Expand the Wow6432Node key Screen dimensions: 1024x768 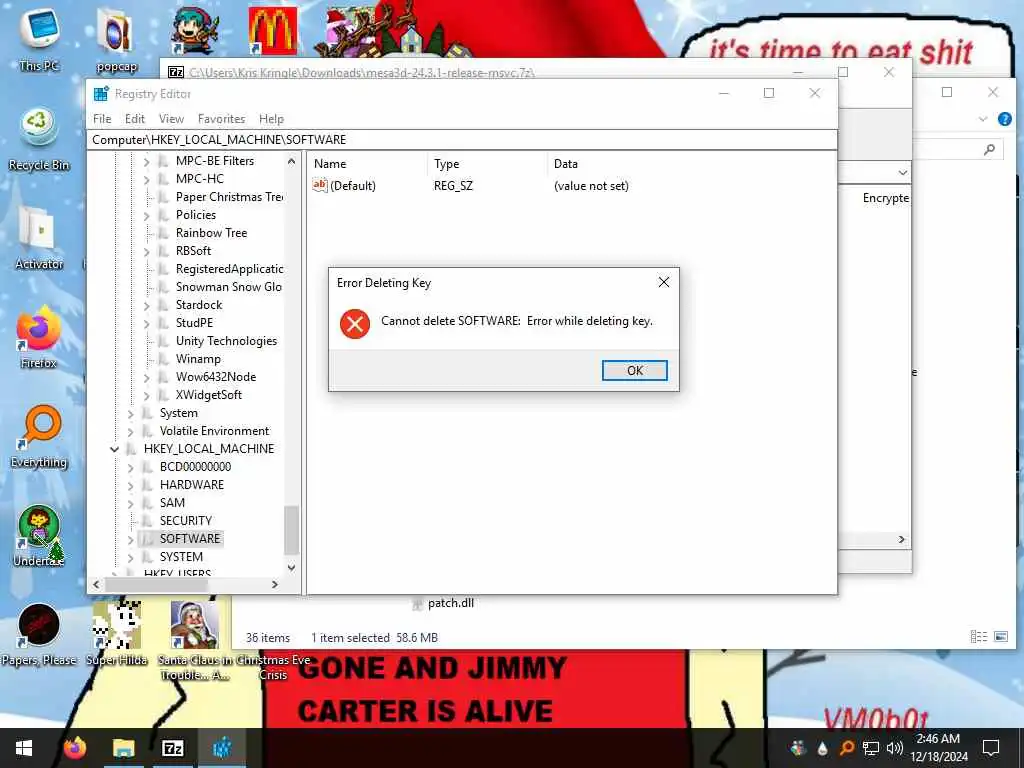click(x=146, y=377)
